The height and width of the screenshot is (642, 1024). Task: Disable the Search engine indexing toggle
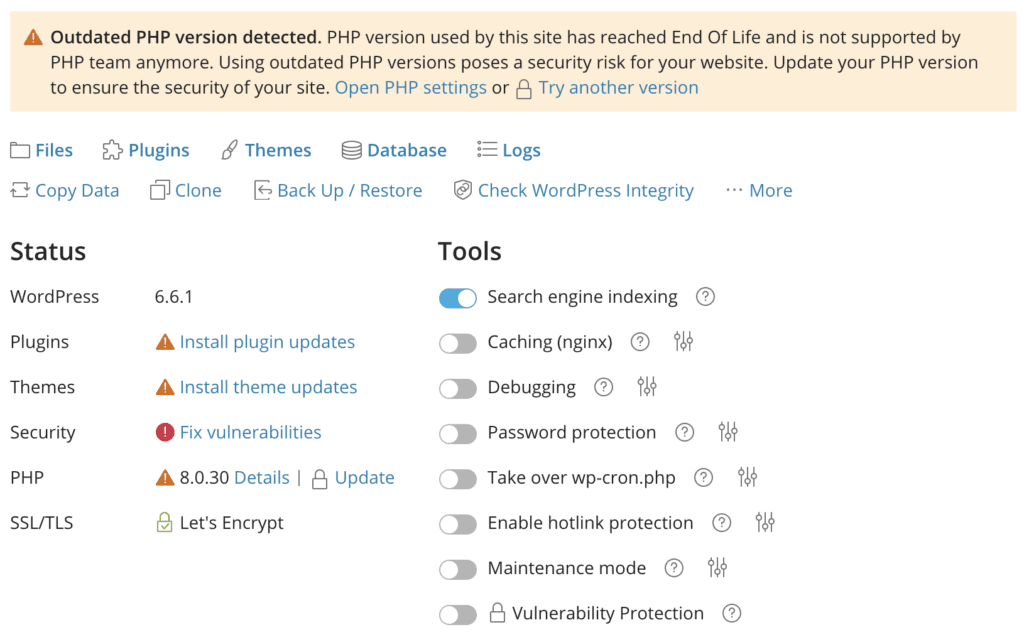click(458, 298)
